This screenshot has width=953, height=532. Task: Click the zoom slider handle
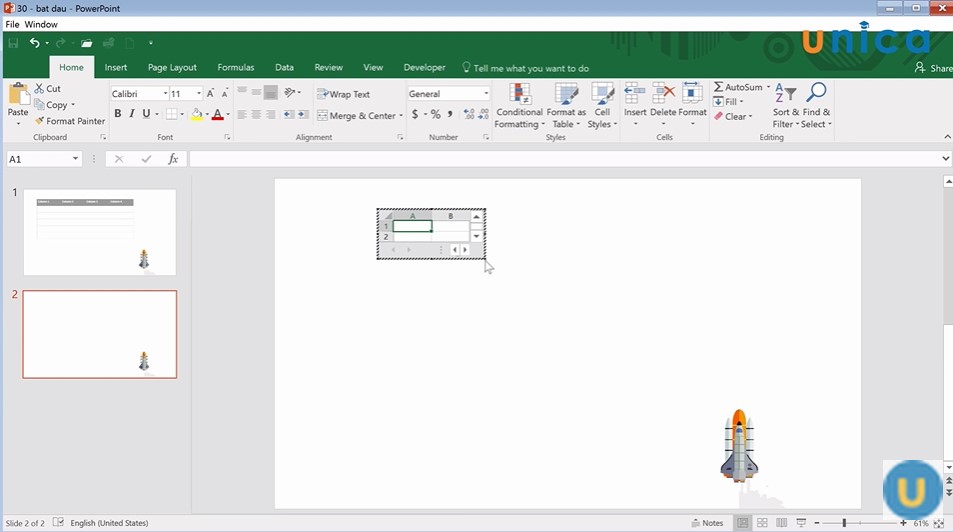tap(844, 523)
